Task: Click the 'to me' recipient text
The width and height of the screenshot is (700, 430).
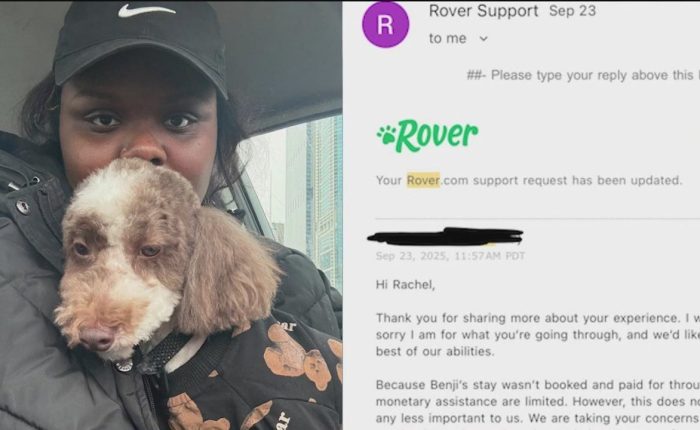Action: tap(447, 39)
